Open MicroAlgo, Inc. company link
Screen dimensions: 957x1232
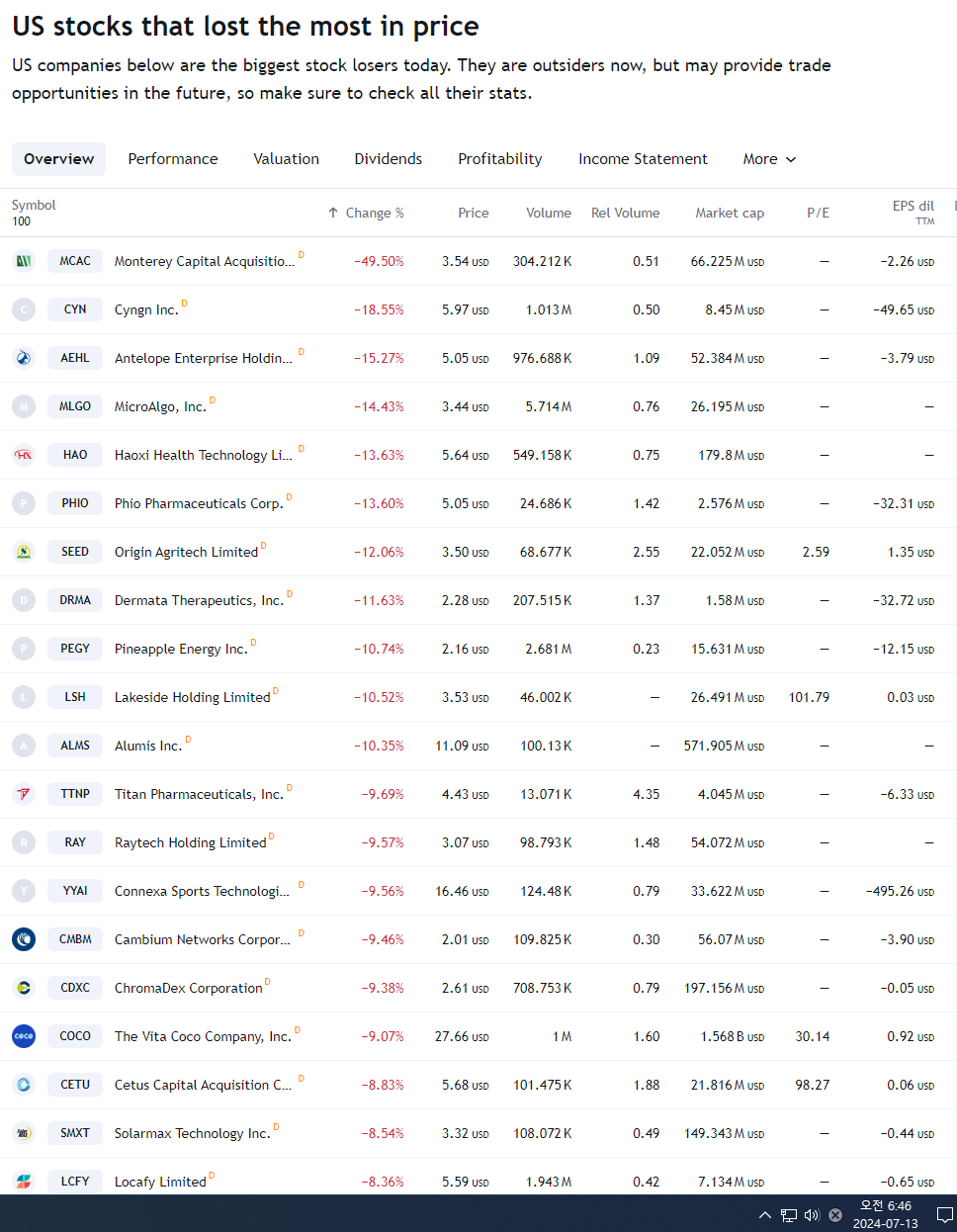pyautogui.click(x=160, y=406)
